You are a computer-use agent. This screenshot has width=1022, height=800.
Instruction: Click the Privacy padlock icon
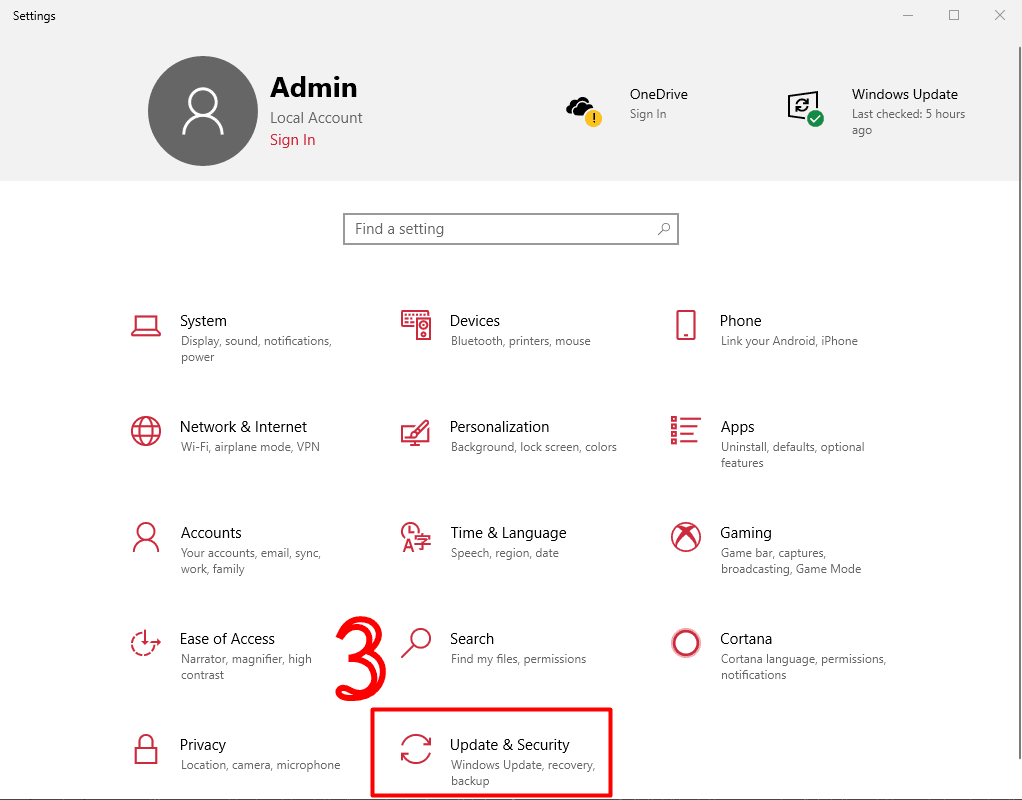[x=146, y=748]
